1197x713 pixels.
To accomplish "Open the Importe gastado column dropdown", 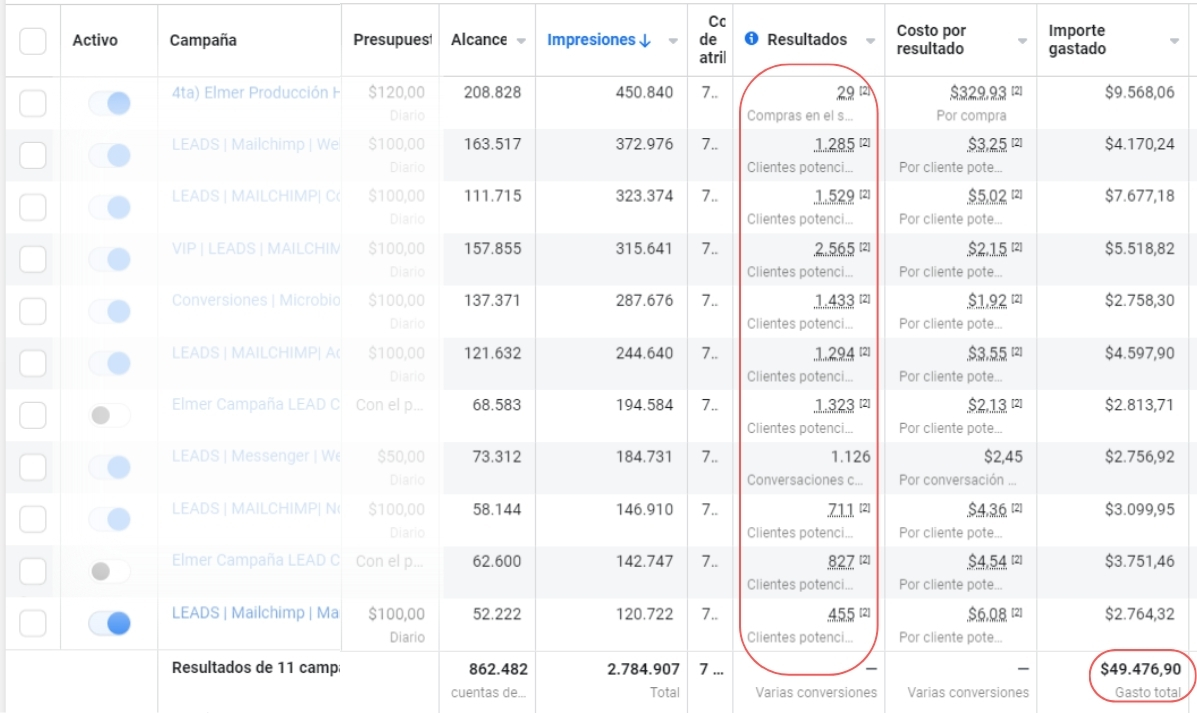I will pyautogui.click(x=1174, y=41).
